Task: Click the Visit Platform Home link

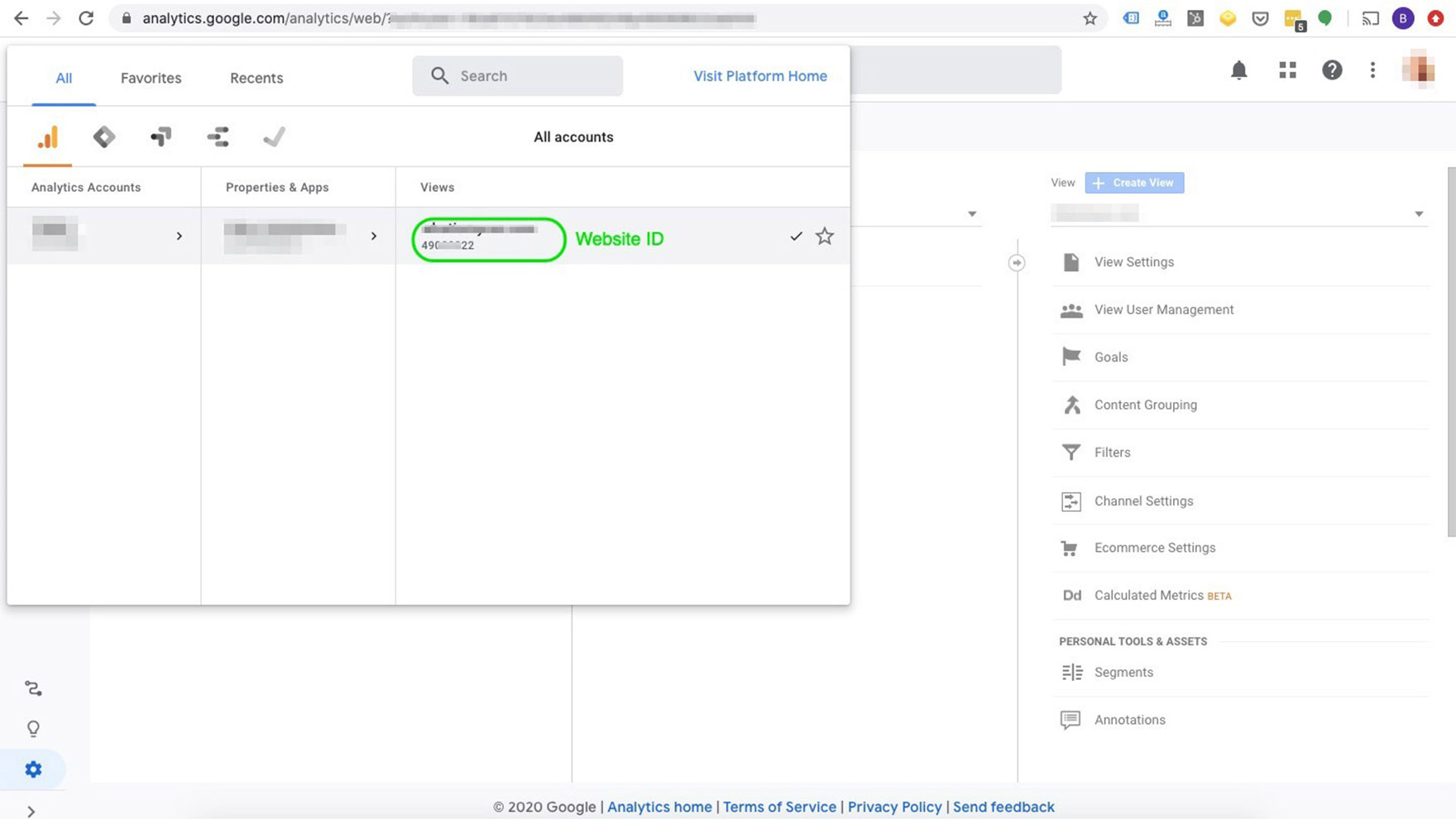Action: 759,76
